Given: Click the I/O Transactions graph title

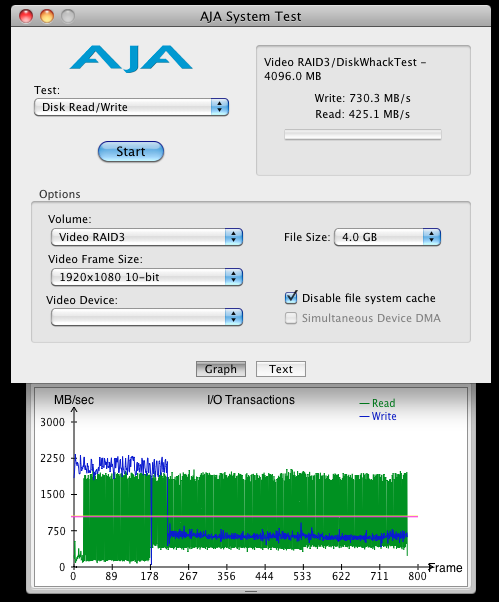Looking at the screenshot, I should click(x=251, y=400).
